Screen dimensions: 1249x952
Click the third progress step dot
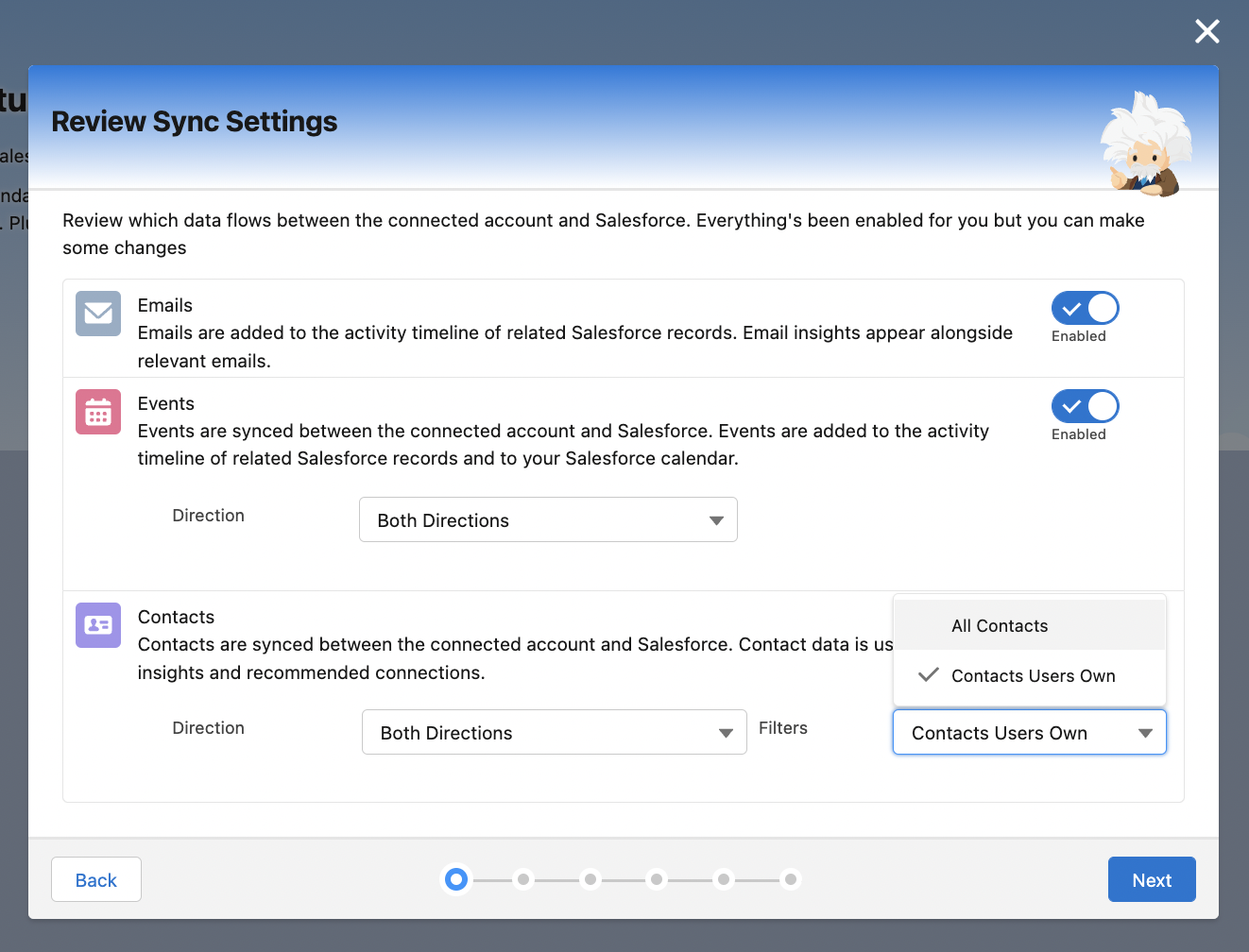coord(590,879)
